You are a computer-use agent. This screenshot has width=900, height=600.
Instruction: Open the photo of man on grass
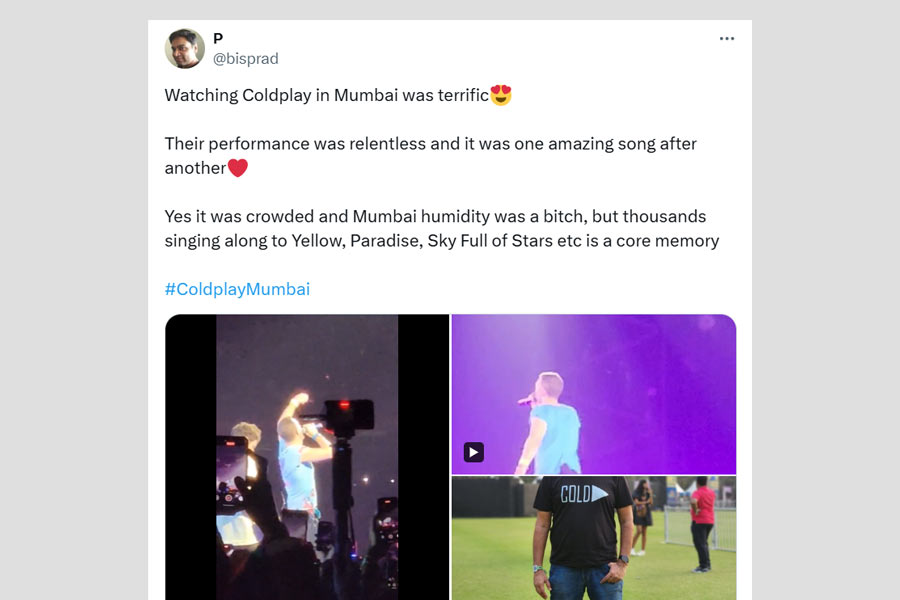pyautogui.click(x=593, y=538)
